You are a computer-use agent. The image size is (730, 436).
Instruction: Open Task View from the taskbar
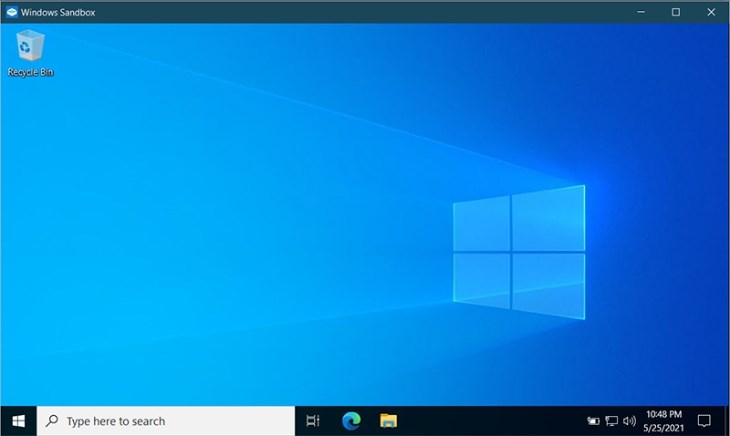point(313,421)
